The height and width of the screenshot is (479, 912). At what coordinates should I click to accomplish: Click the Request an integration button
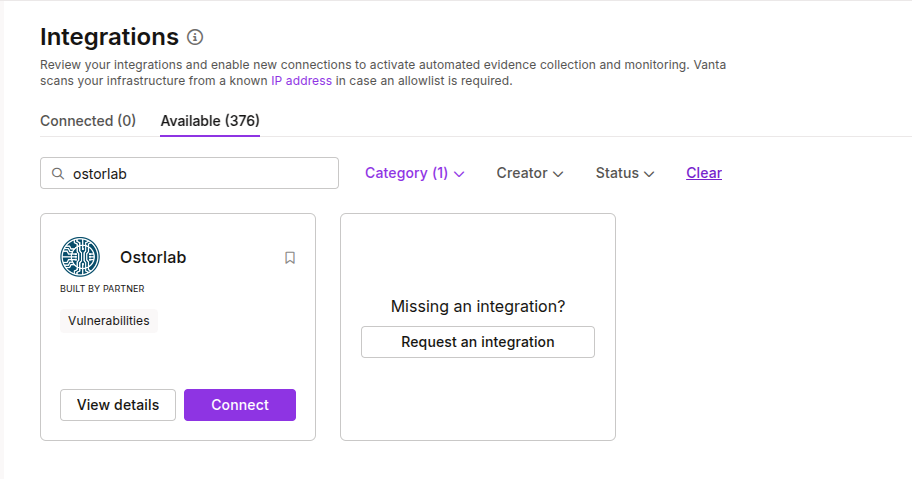(477, 342)
